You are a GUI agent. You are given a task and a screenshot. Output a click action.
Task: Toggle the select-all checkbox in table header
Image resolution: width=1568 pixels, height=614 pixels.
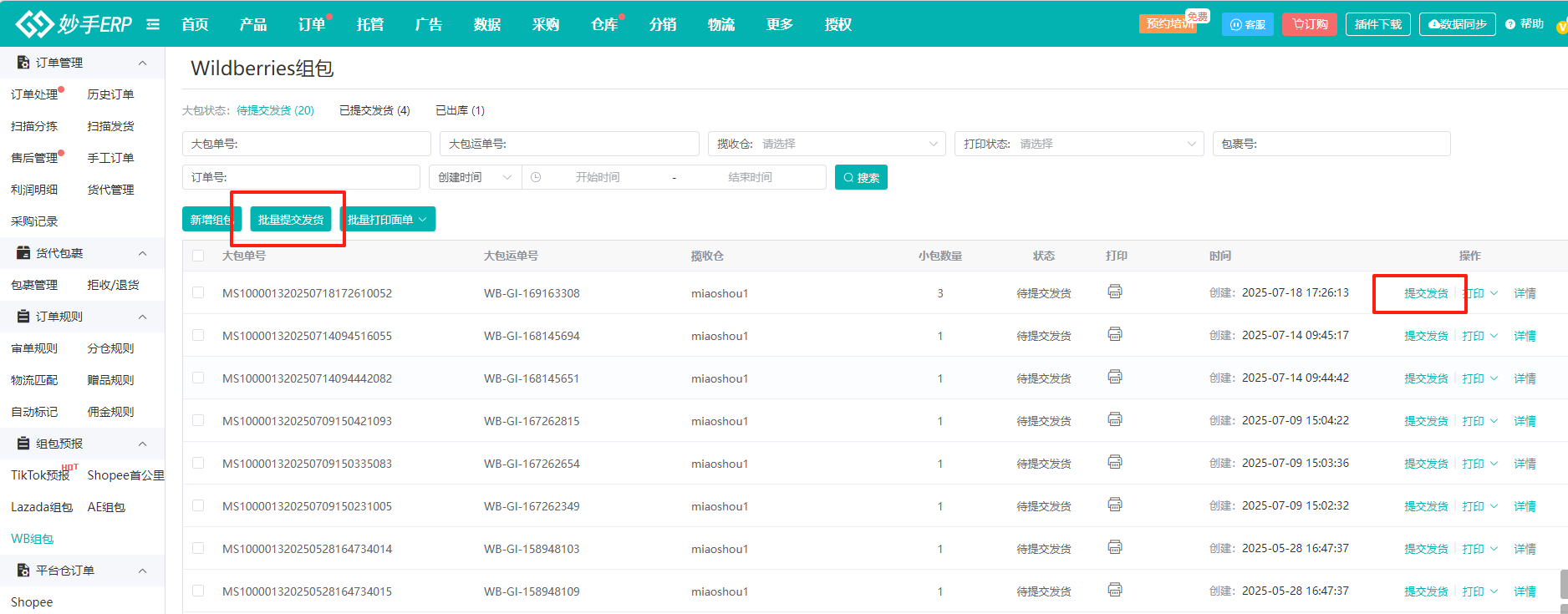coord(198,256)
